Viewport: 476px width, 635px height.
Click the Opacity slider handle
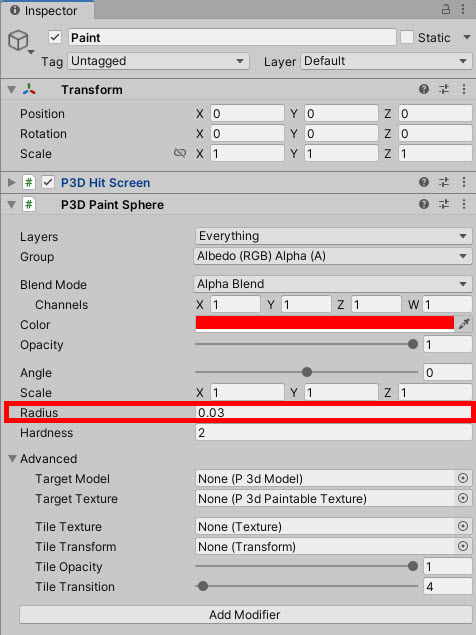pyautogui.click(x=413, y=344)
